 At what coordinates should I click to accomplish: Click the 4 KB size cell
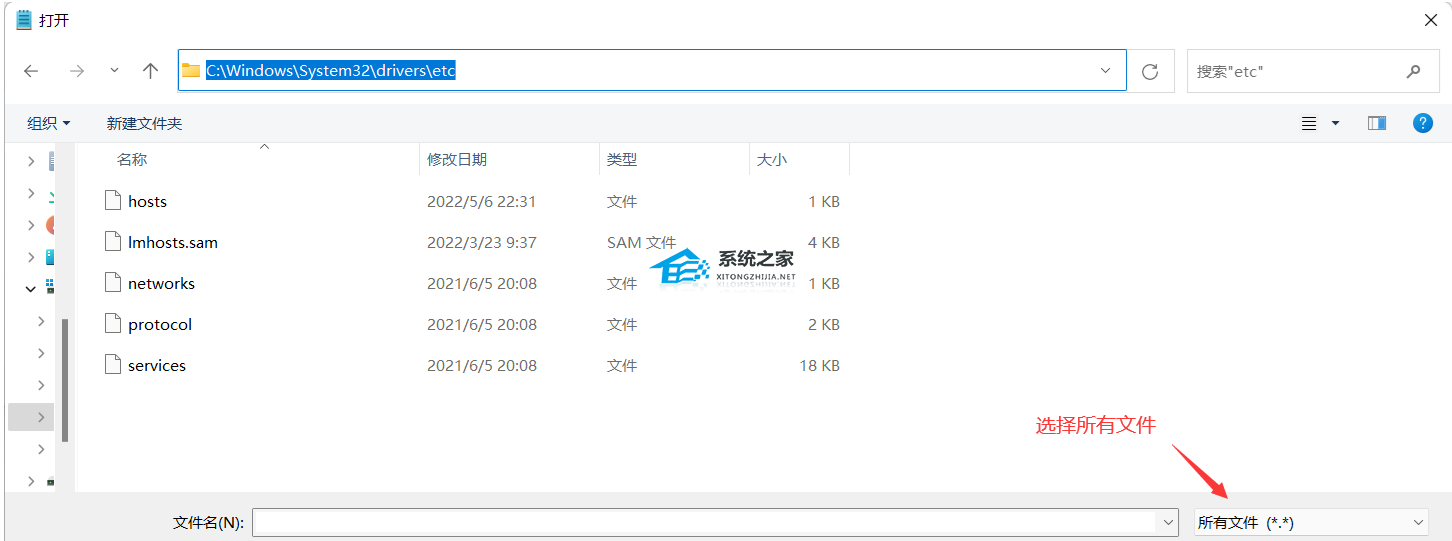point(824,242)
